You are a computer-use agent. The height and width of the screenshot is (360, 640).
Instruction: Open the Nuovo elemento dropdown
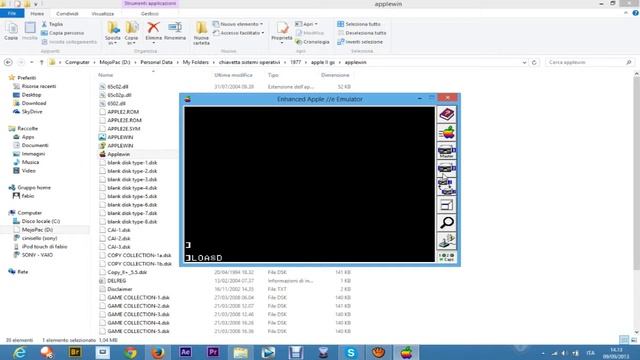click(238, 24)
